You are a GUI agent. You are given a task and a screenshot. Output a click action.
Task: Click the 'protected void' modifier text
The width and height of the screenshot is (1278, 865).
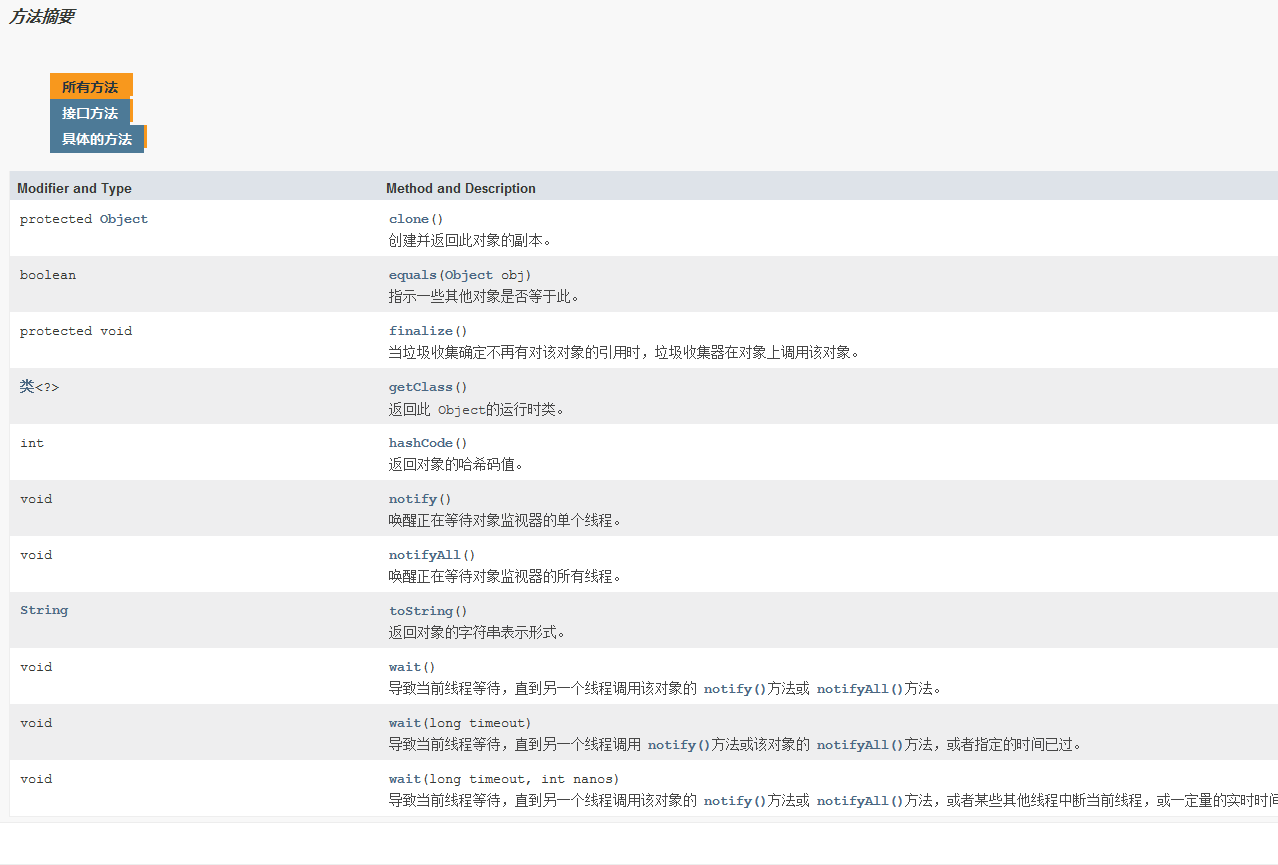pos(76,331)
